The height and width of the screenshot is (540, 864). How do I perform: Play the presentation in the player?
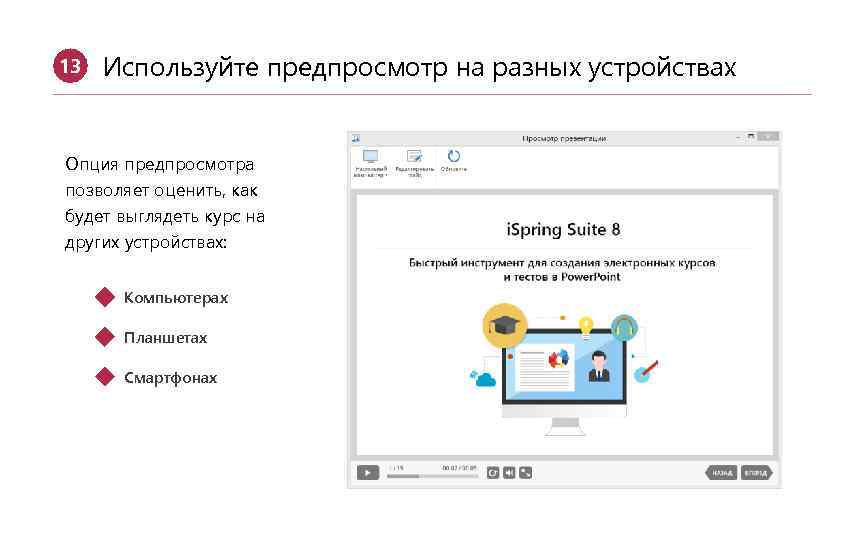tap(368, 473)
